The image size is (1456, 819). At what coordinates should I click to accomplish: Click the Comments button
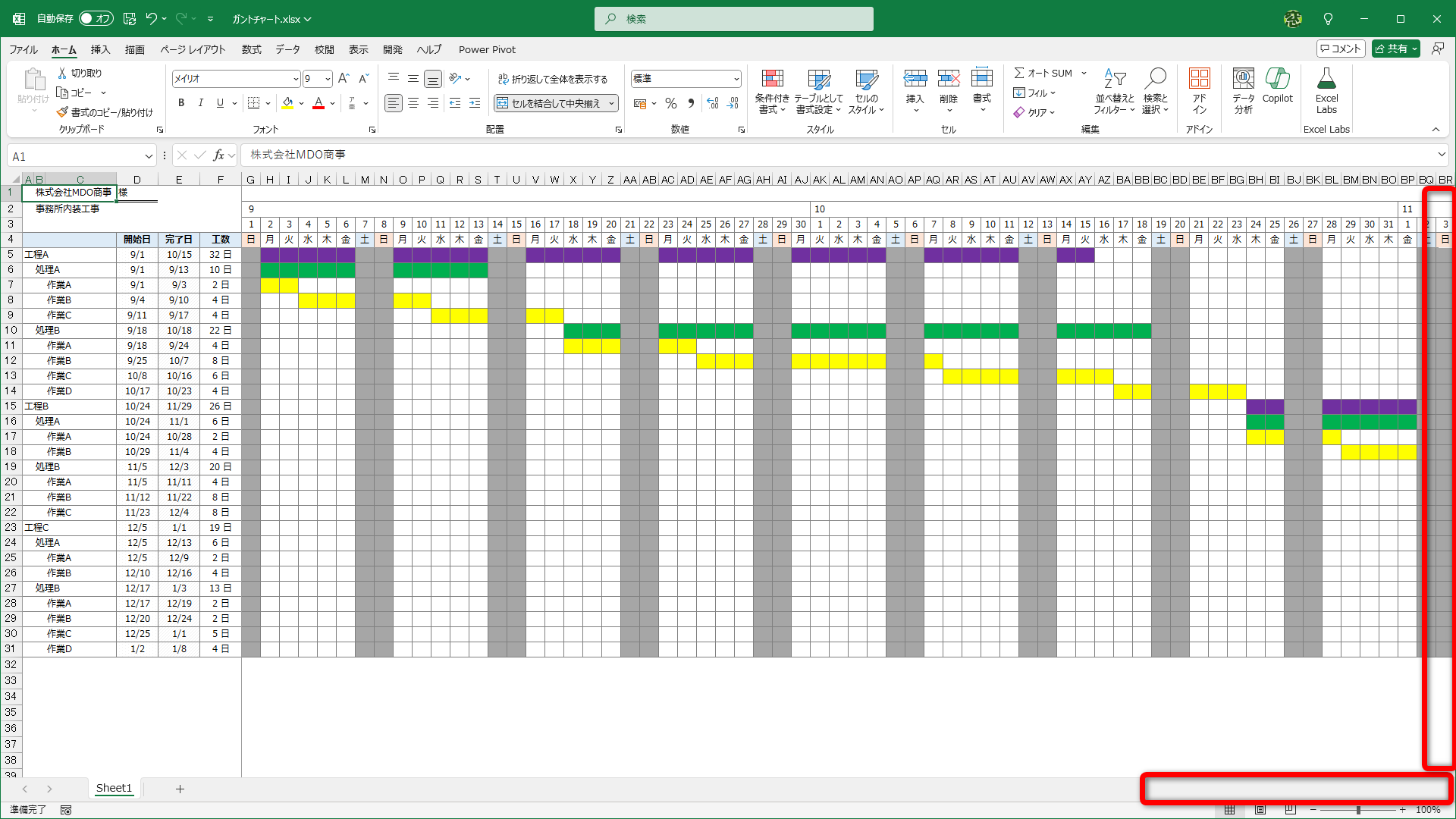tap(1341, 49)
